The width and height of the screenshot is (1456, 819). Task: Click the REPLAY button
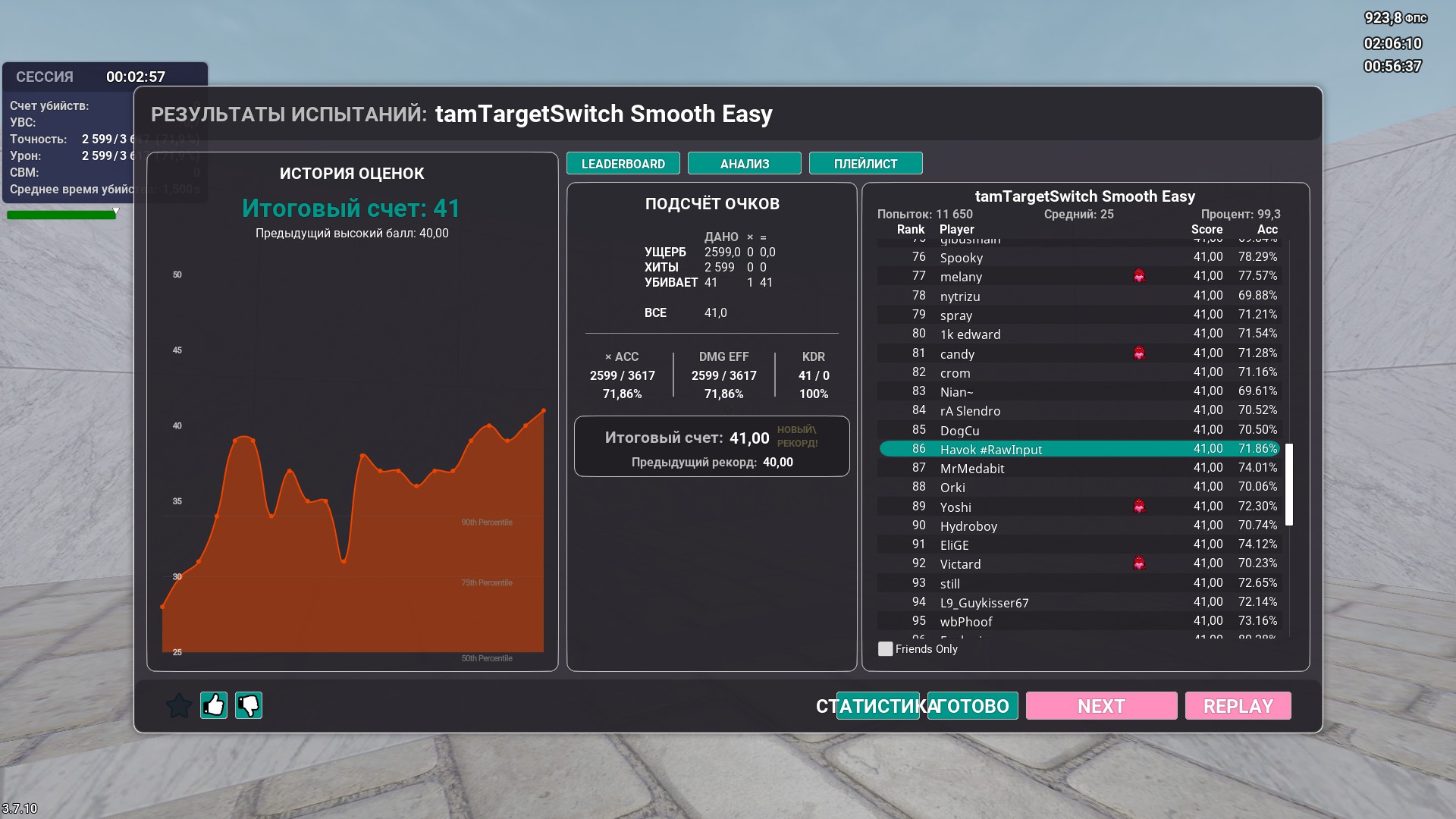pos(1238,706)
